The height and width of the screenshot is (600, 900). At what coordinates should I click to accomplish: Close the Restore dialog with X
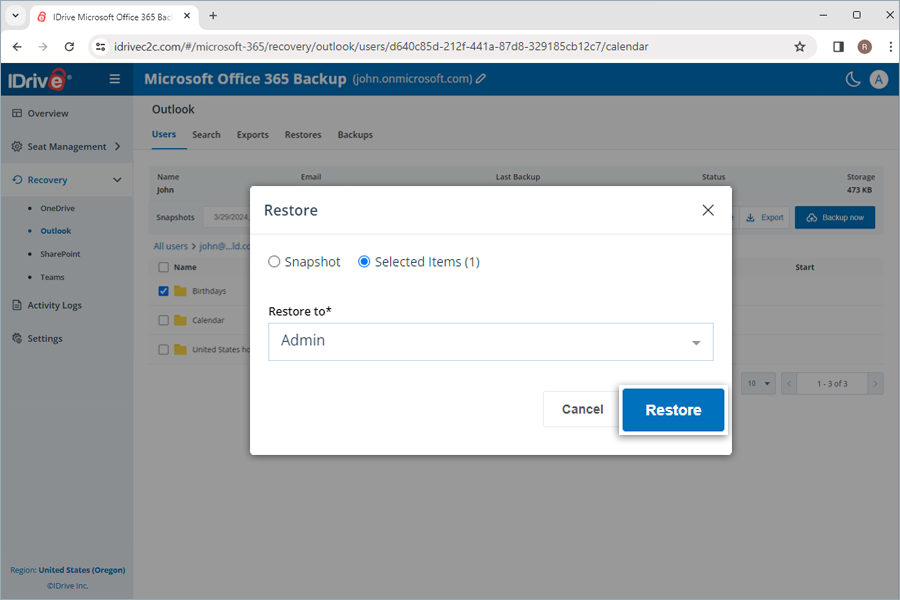click(708, 210)
